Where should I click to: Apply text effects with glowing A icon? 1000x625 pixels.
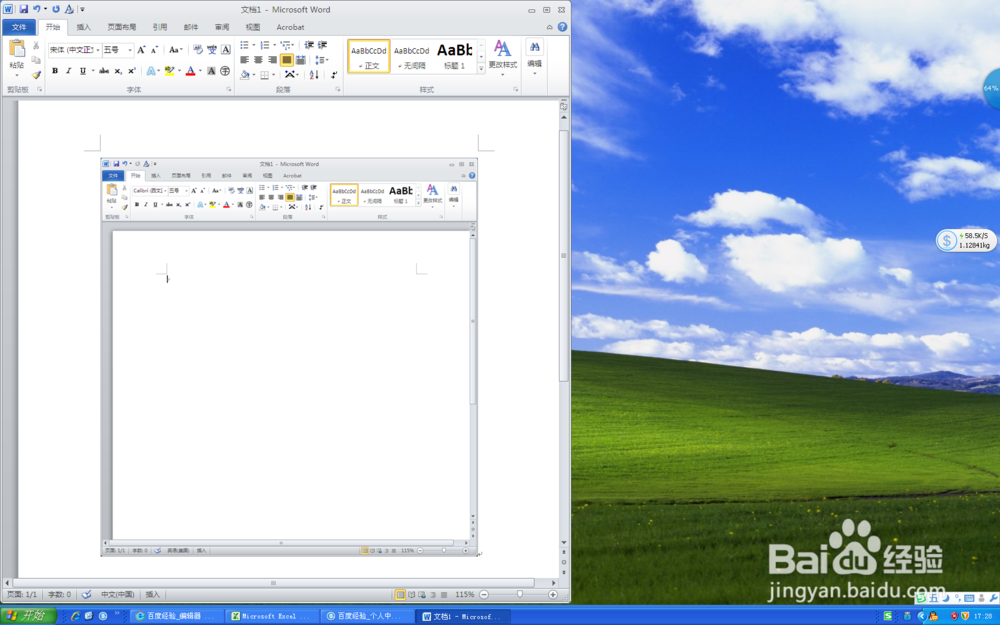(151, 71)
